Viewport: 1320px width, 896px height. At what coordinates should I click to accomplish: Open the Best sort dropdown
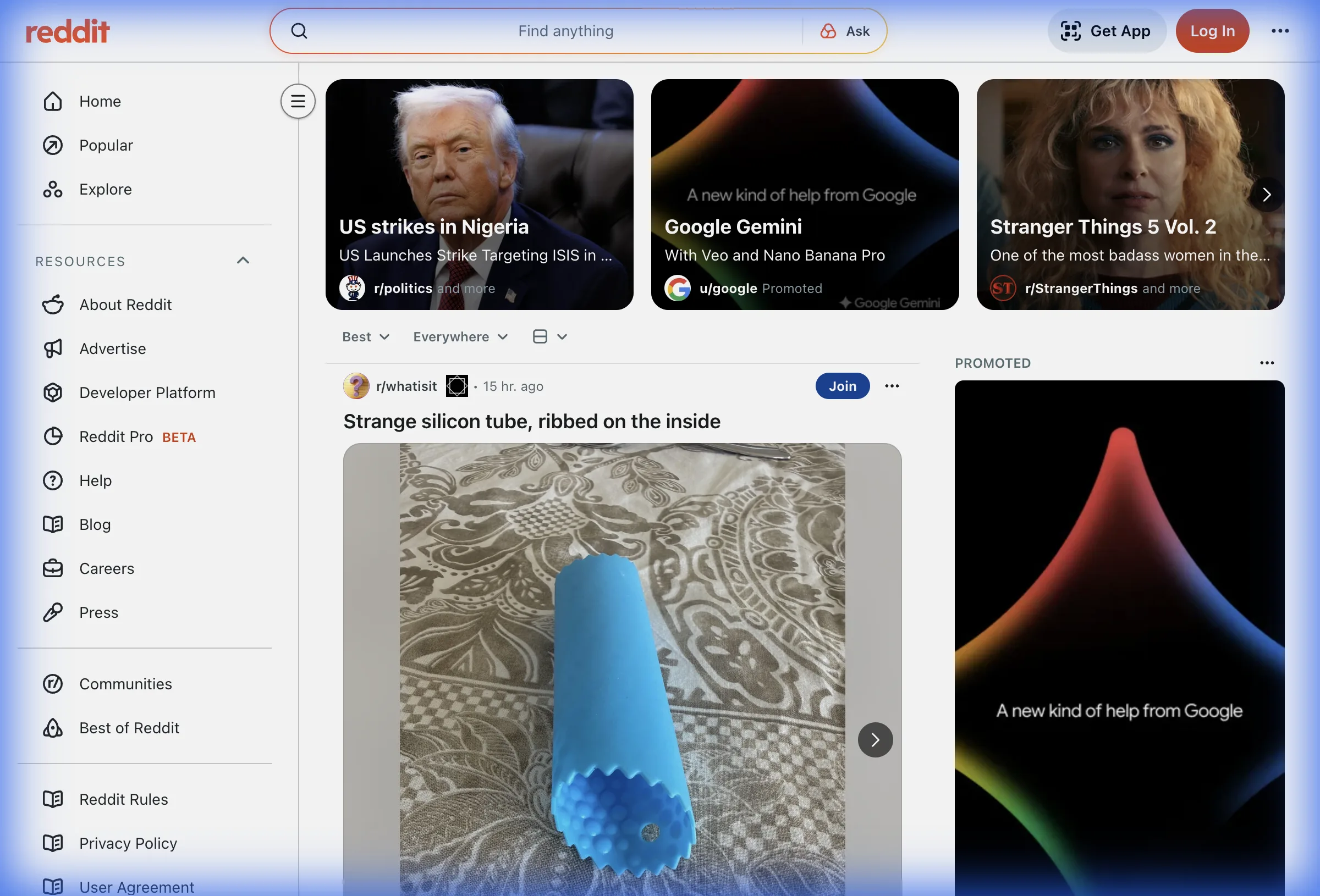(x=365, y=336)
